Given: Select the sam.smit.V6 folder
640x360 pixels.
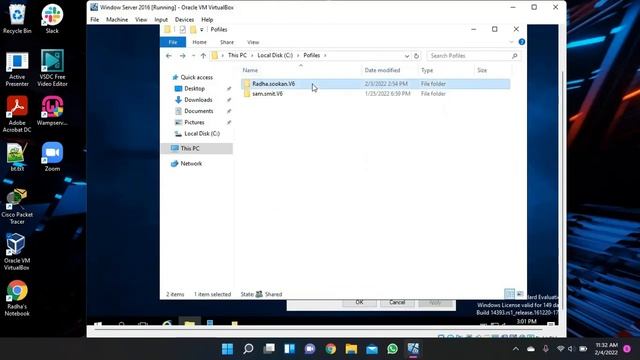Looking at the screenshot, I should click(376, 94).
